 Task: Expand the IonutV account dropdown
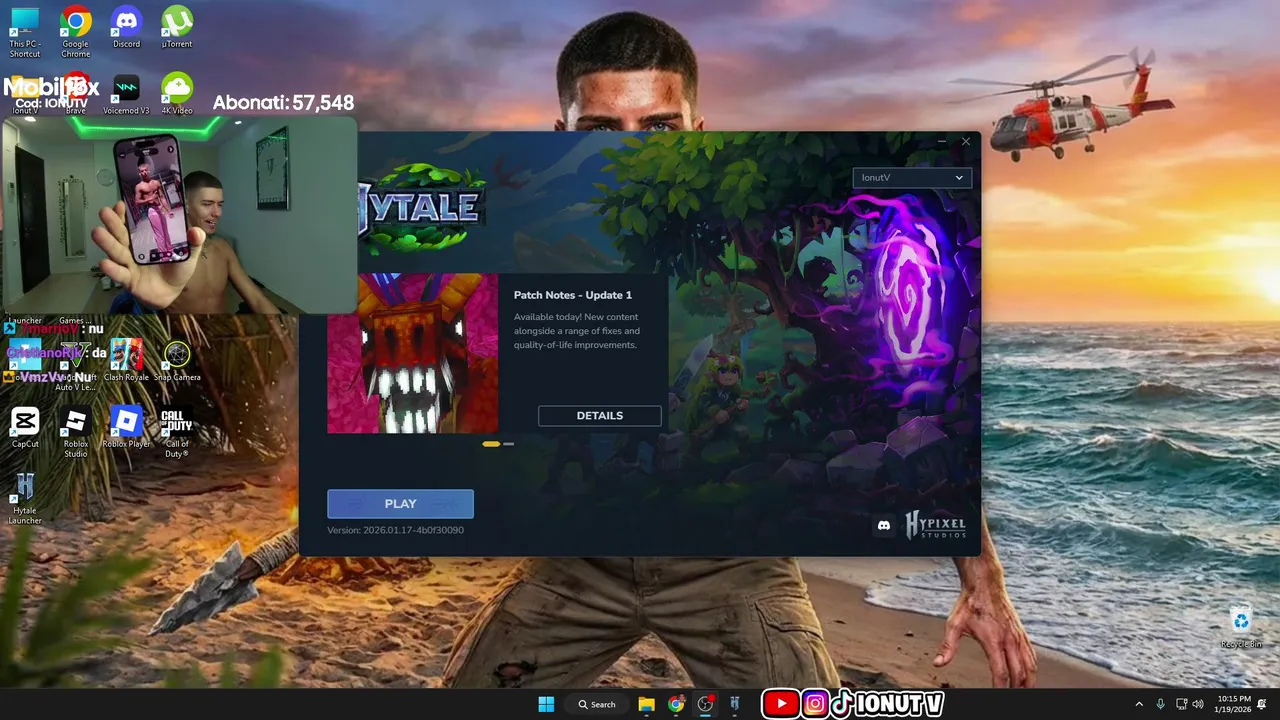[912, 177]
